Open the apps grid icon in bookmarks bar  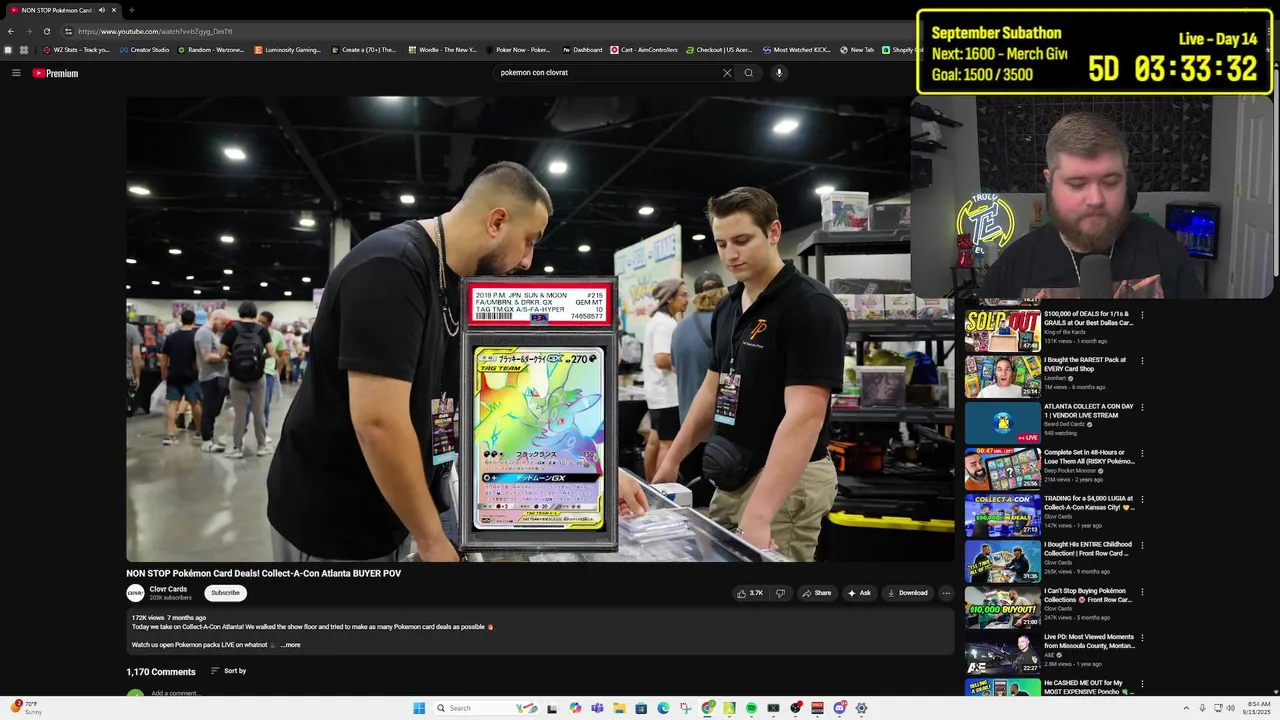click(x=24, y=50)
